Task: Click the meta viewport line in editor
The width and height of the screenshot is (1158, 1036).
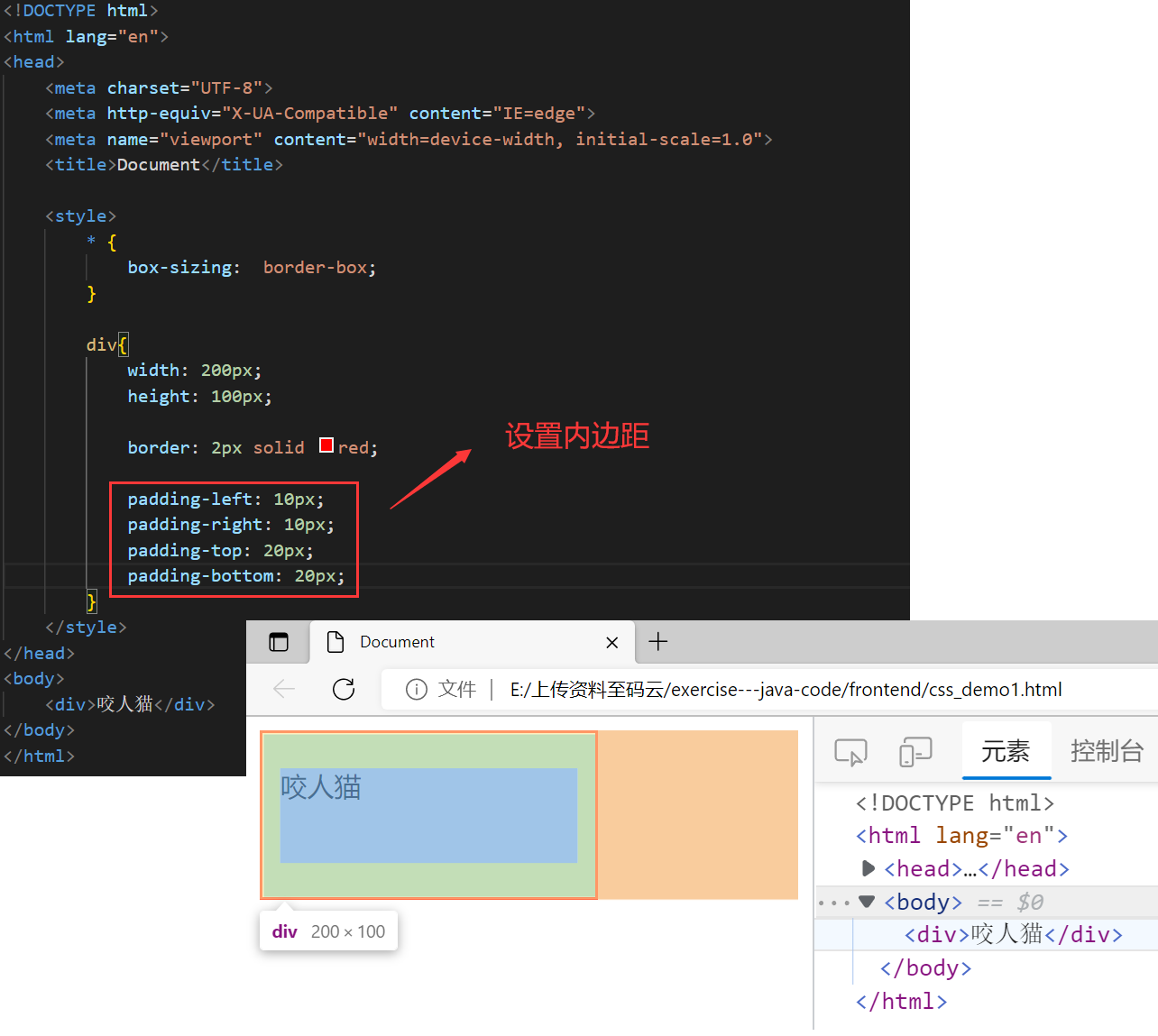Action: 409,140
